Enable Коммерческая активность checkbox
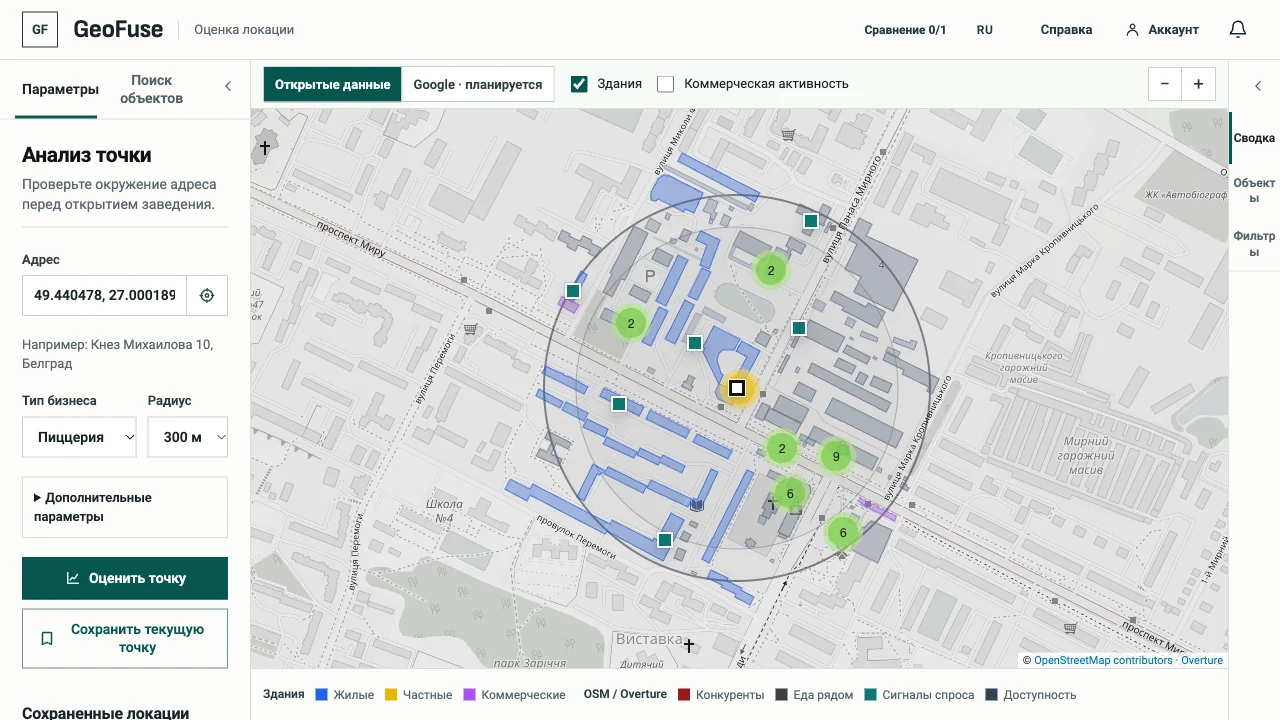This screenshot has width=1280, height=720. (665, 84)
